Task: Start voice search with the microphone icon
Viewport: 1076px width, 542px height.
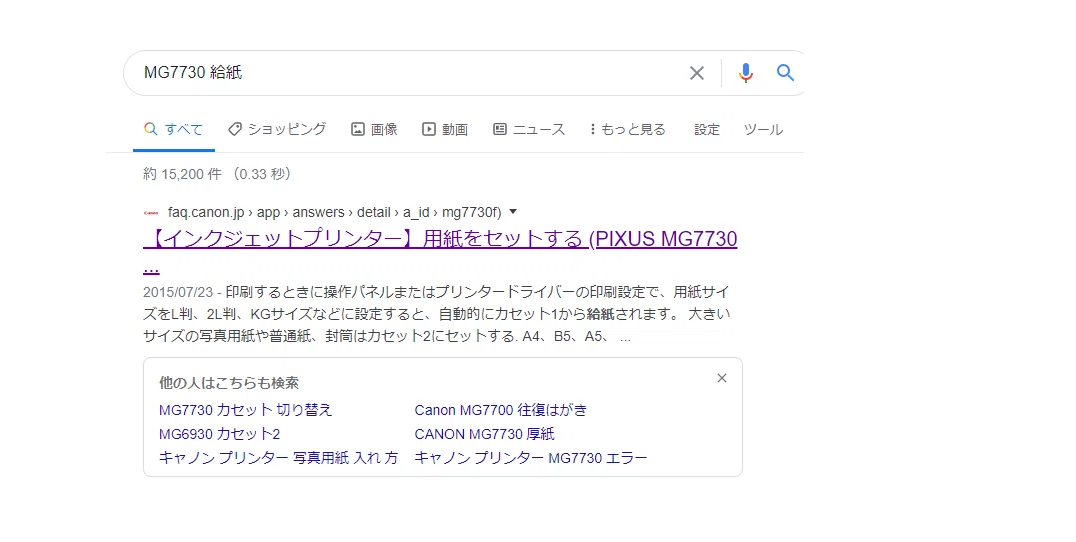Action: [x=746, y=73]
